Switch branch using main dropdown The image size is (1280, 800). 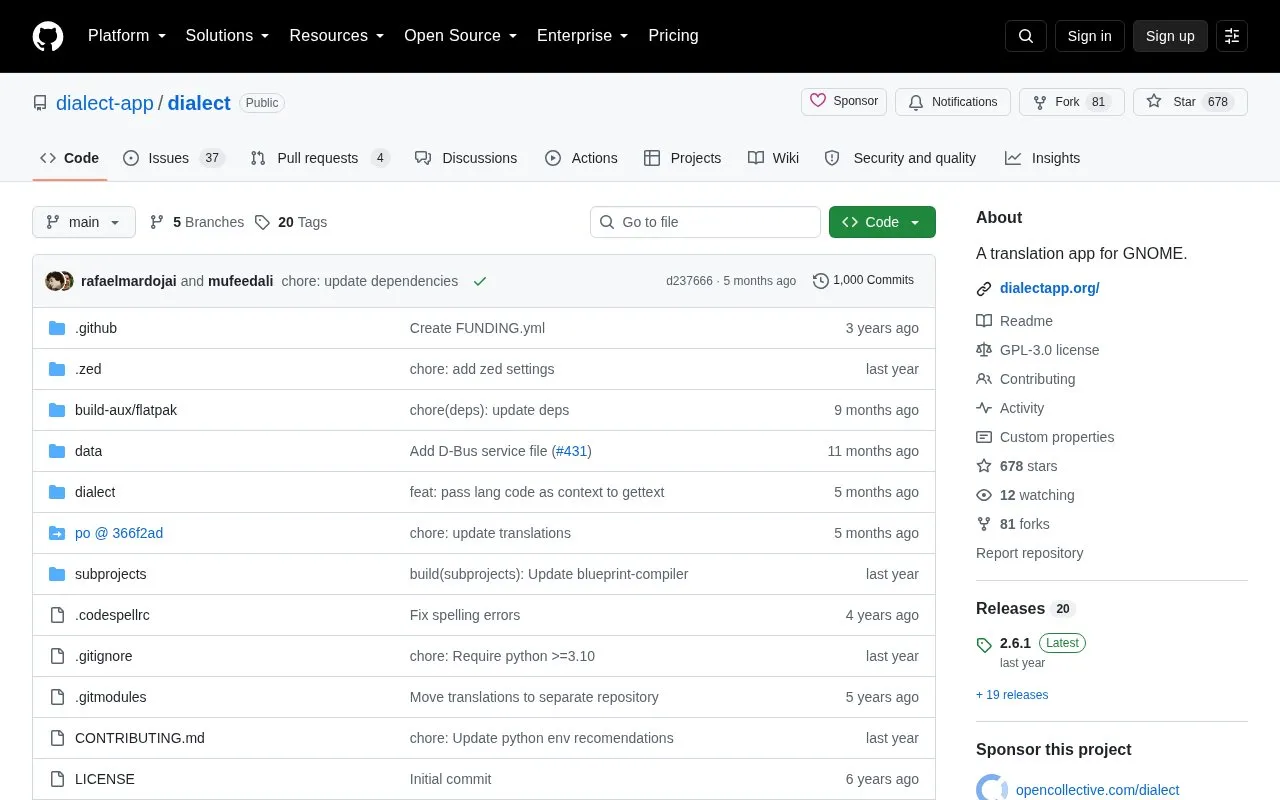click(x=84, y=222)
